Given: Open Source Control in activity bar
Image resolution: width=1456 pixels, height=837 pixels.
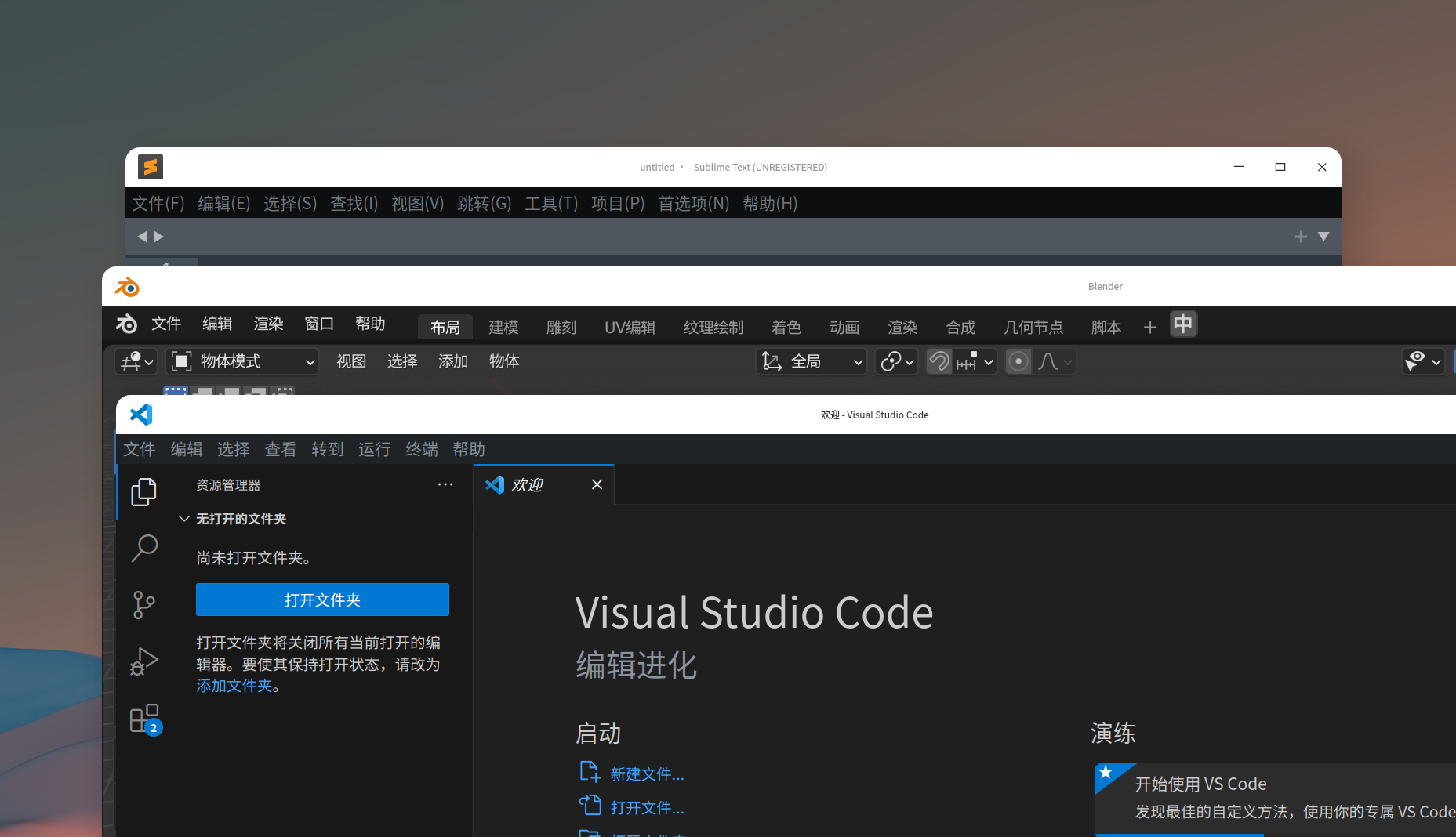Looking at the screenshot, I should coord(144,604).
